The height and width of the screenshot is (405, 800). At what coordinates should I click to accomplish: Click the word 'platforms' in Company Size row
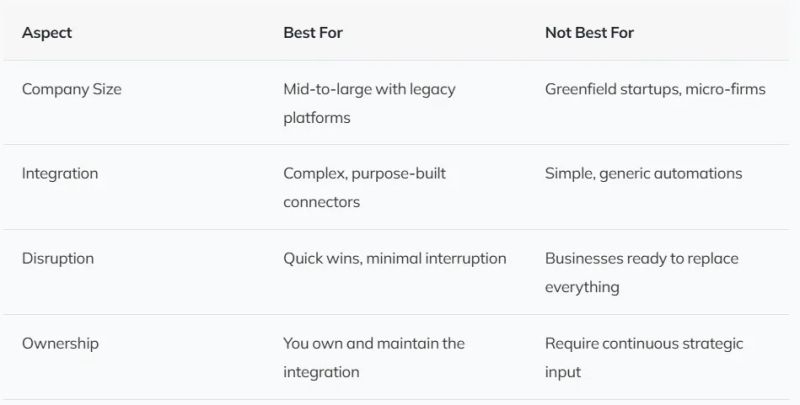tap(317, 118)
